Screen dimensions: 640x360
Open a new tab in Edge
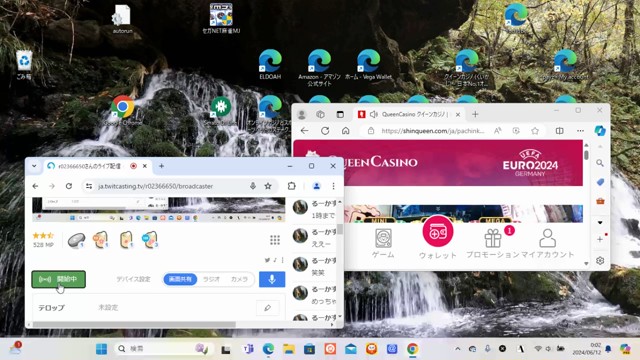click(x=475, y=114)
